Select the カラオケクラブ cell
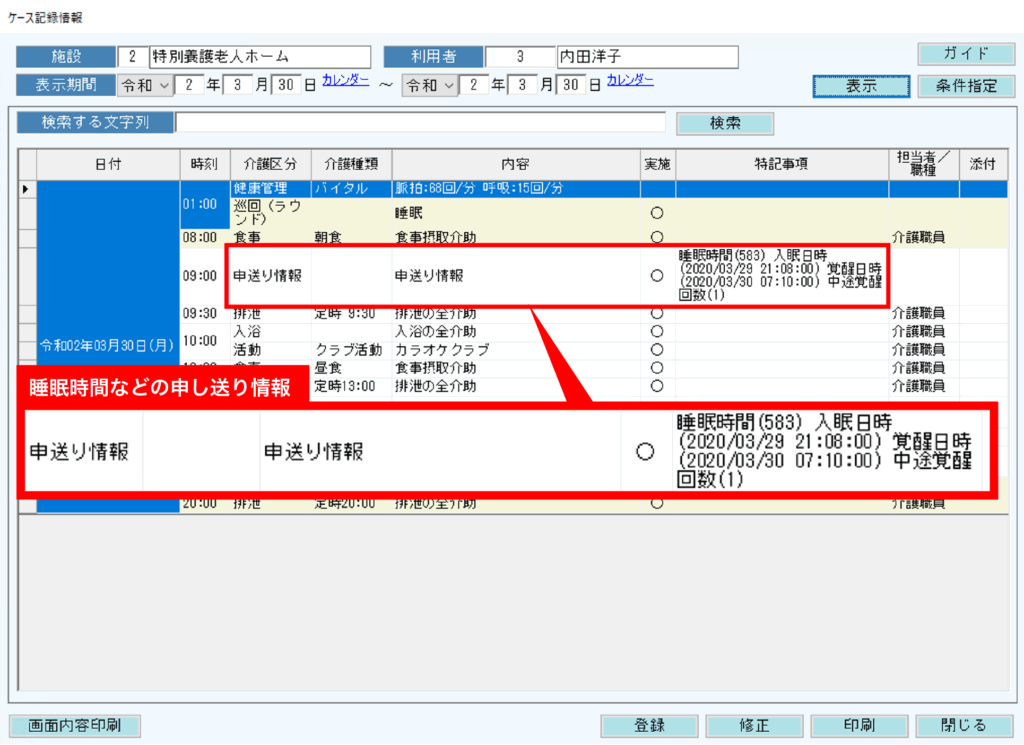 coord(516,350)
